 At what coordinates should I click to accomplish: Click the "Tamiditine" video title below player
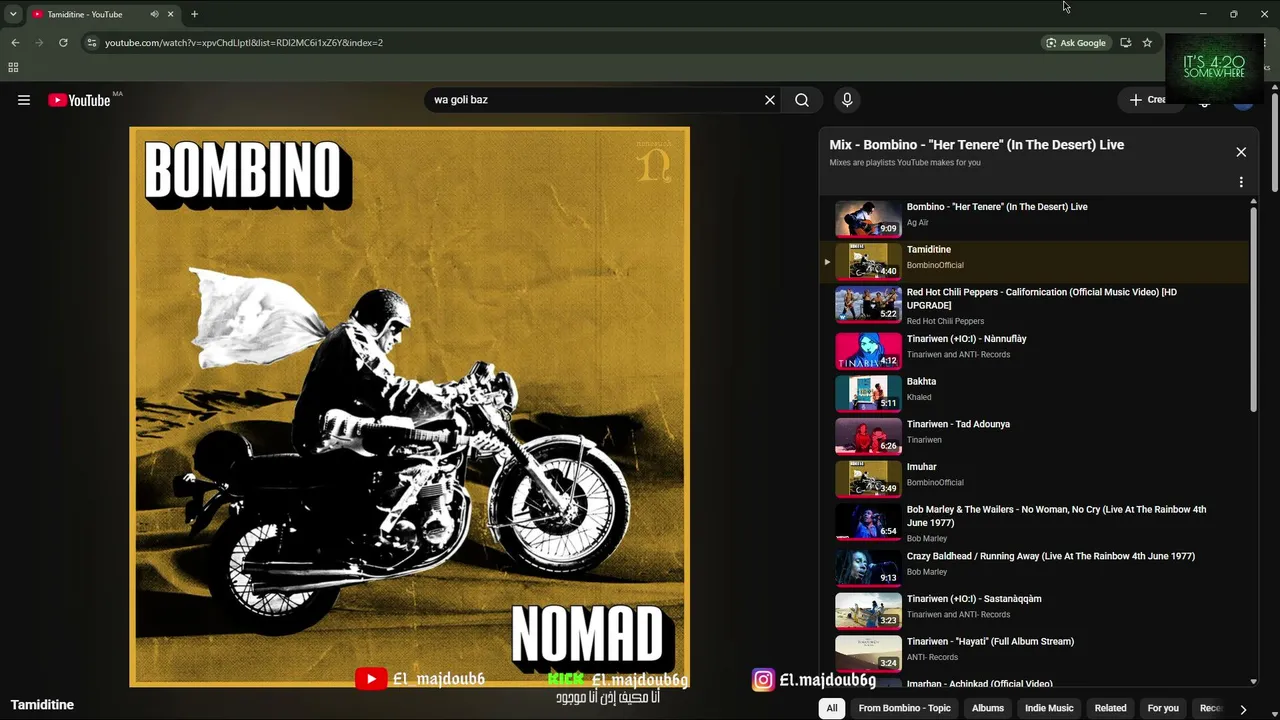42,705
